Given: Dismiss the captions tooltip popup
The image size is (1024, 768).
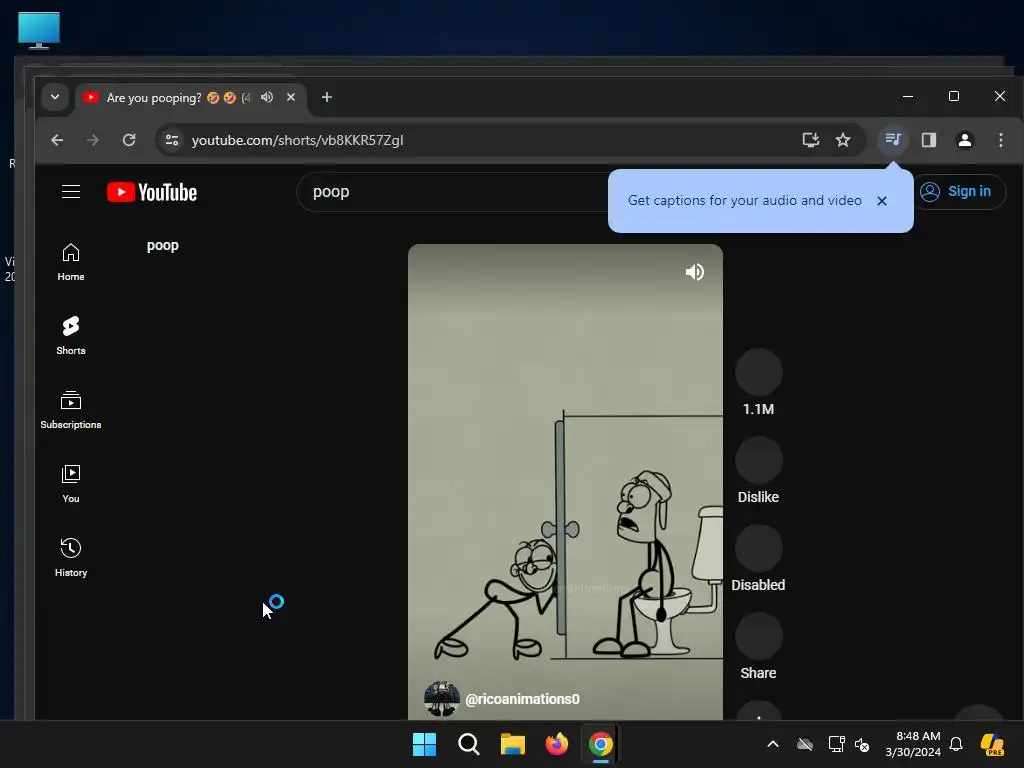Looking at the screenshot, I should (882, 200).
